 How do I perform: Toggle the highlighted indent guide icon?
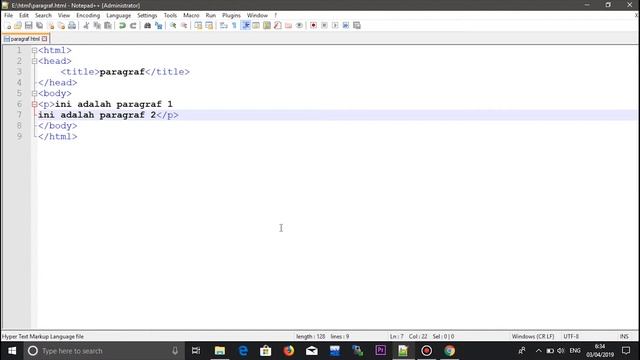point(245,25)
